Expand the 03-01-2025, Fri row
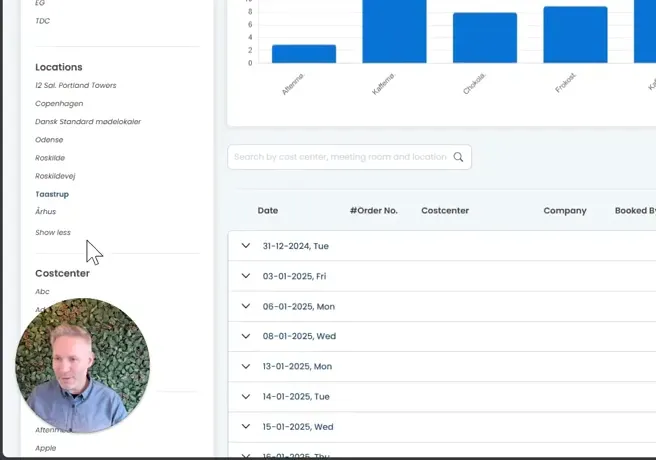Viewport: 656px width, 460px height. (246, 276)
